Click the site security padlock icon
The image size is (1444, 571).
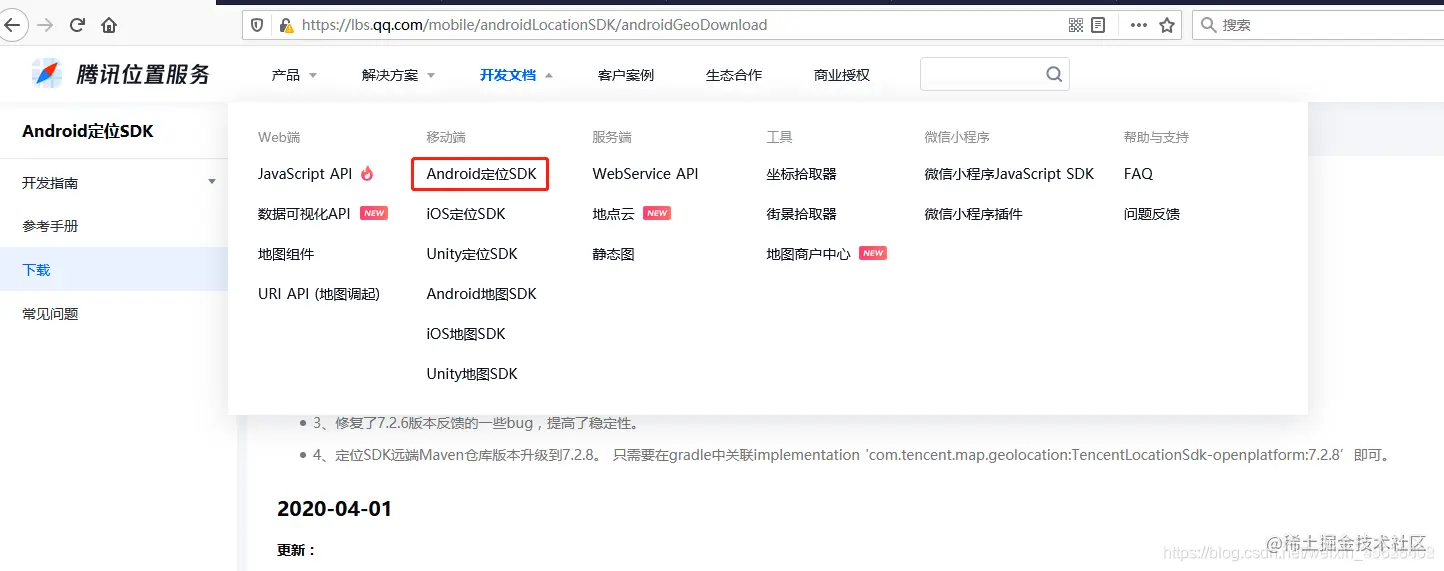click(x=285, y=25)
